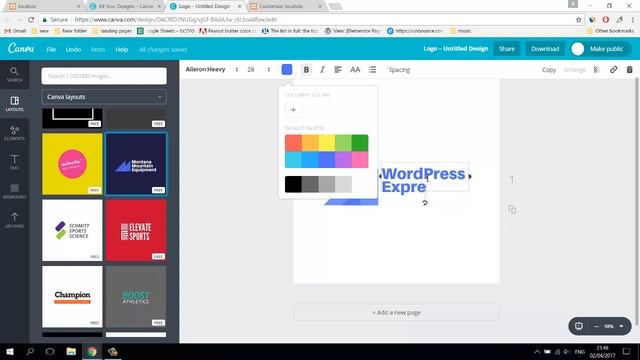Image resolution: width=640 pixels, height=360 pixels.
Task: Click the Canva logo
Action: pos(21,49)
